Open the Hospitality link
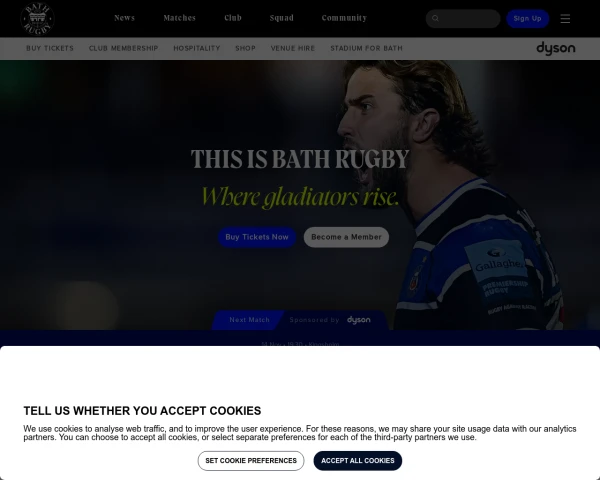 [x=197, y=48]
